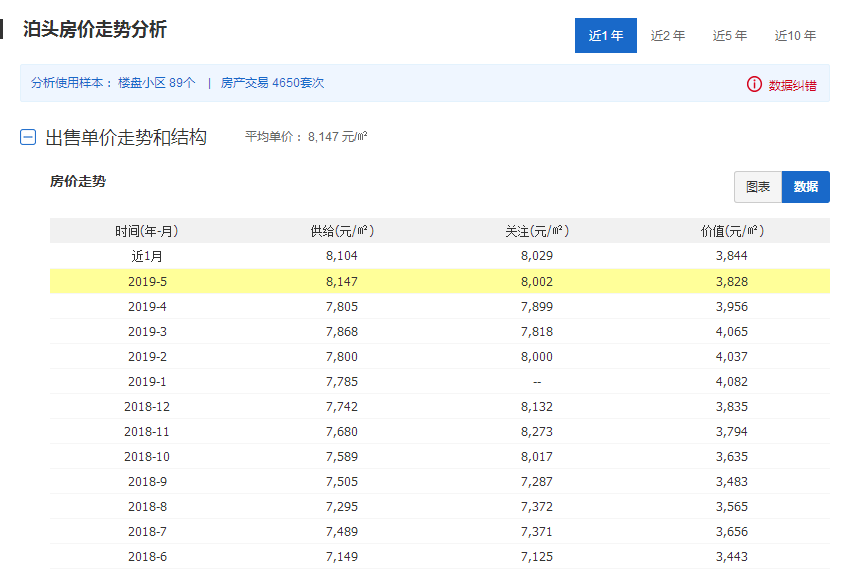Click the attention value 7,371
Image resolution: width=846 pixels, height=583 pixels.
click(537, 532)
